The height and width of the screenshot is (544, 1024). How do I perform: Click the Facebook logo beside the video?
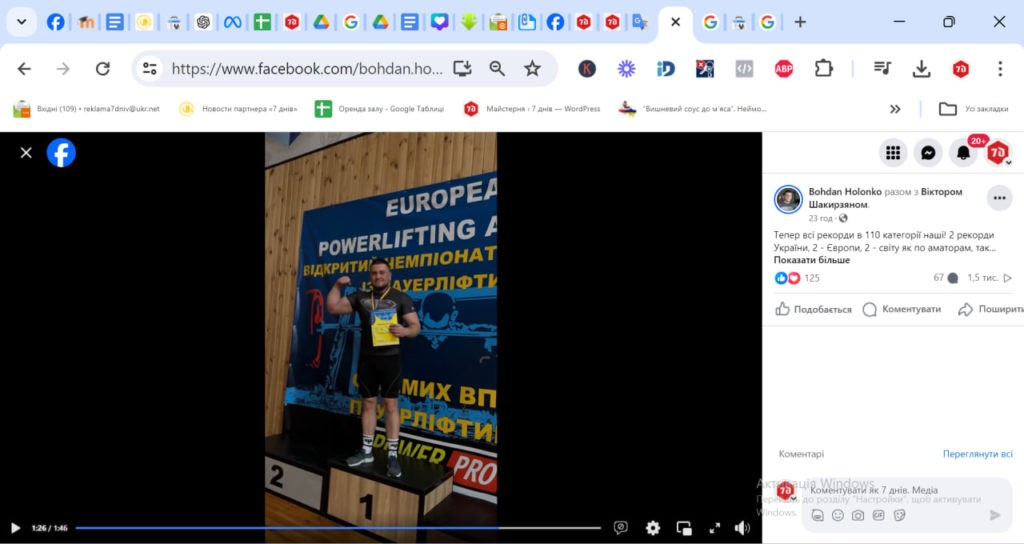(61, 153)
